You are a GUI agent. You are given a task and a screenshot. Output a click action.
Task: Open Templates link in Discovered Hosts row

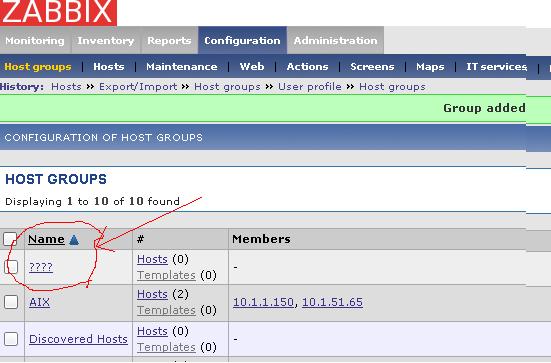pyautogui.click(x=166, y=347)
